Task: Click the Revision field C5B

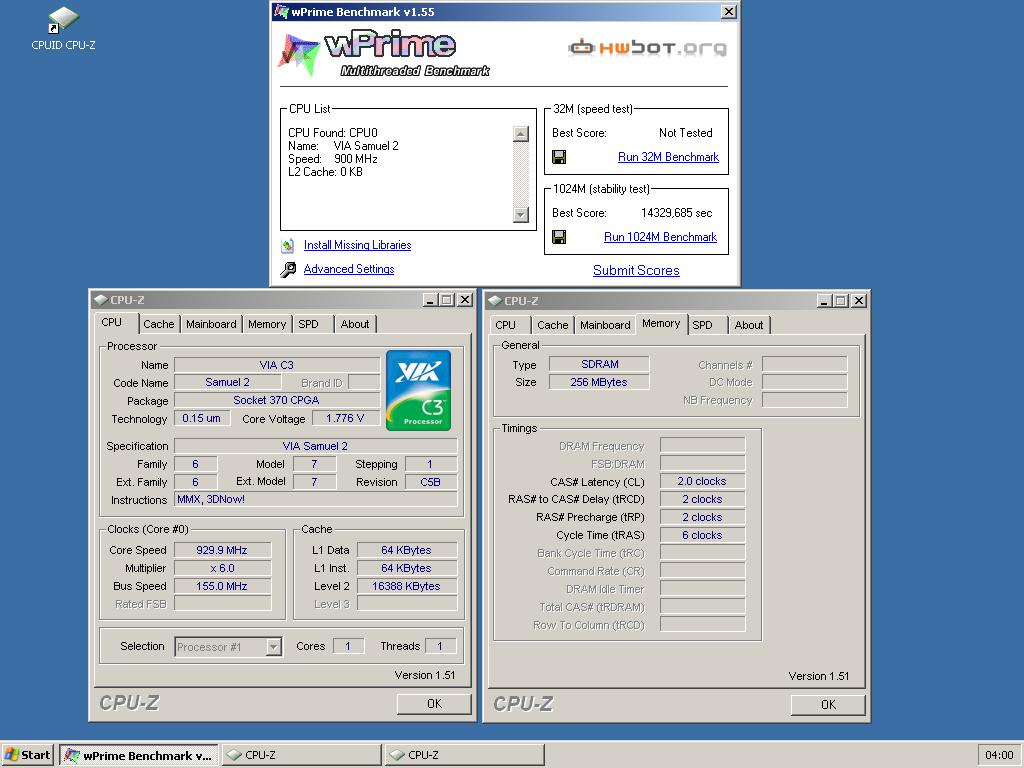Action: click(x=430, y=482)
